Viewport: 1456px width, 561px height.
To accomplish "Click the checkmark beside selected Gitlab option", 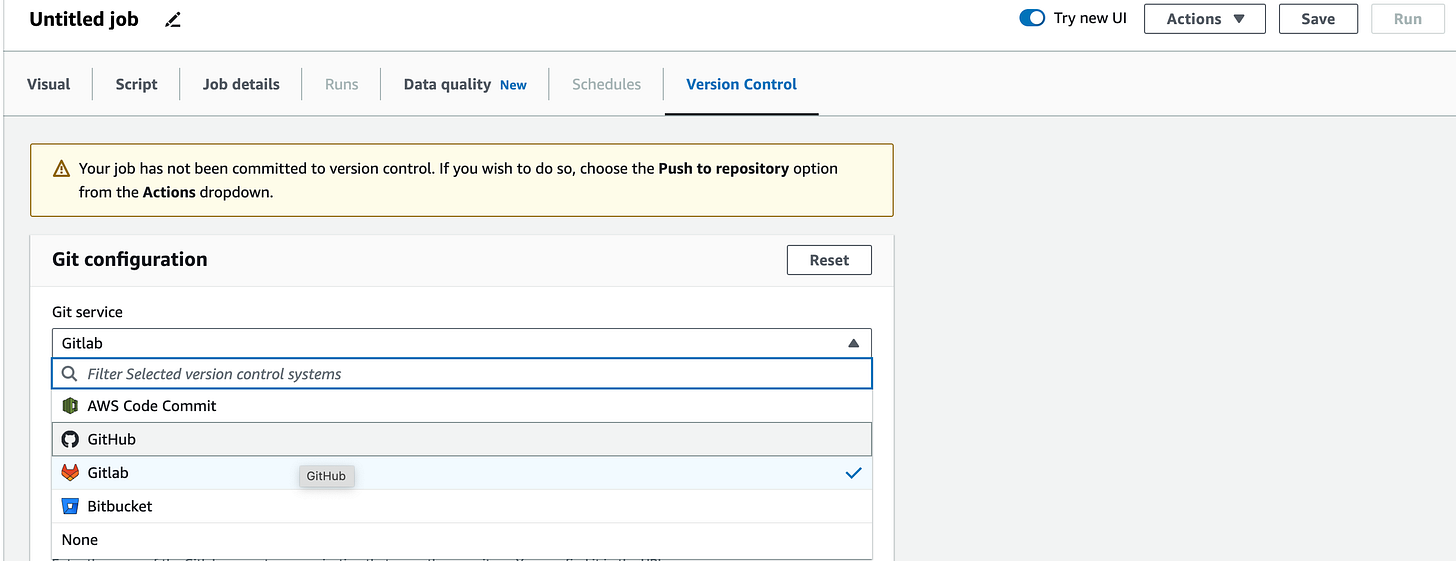I will coord(853,473).
